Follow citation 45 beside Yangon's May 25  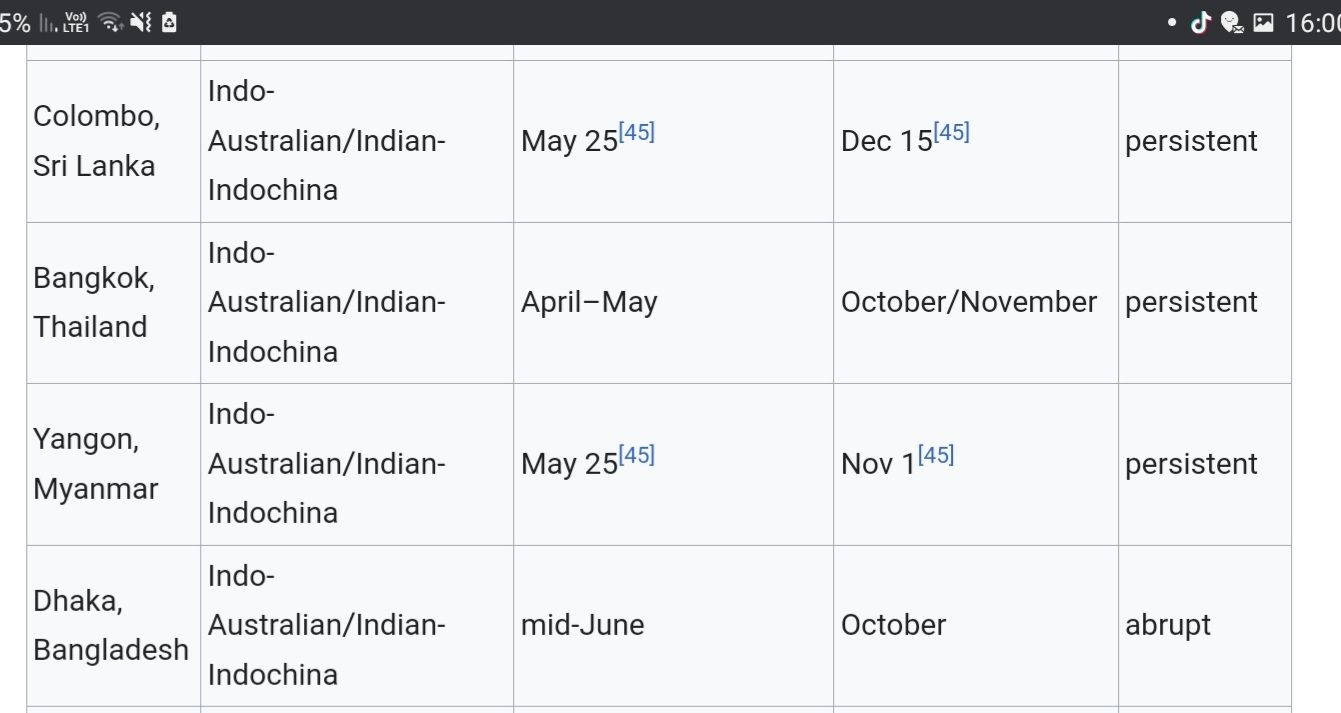pyautogui.click(x=636, y=456)
